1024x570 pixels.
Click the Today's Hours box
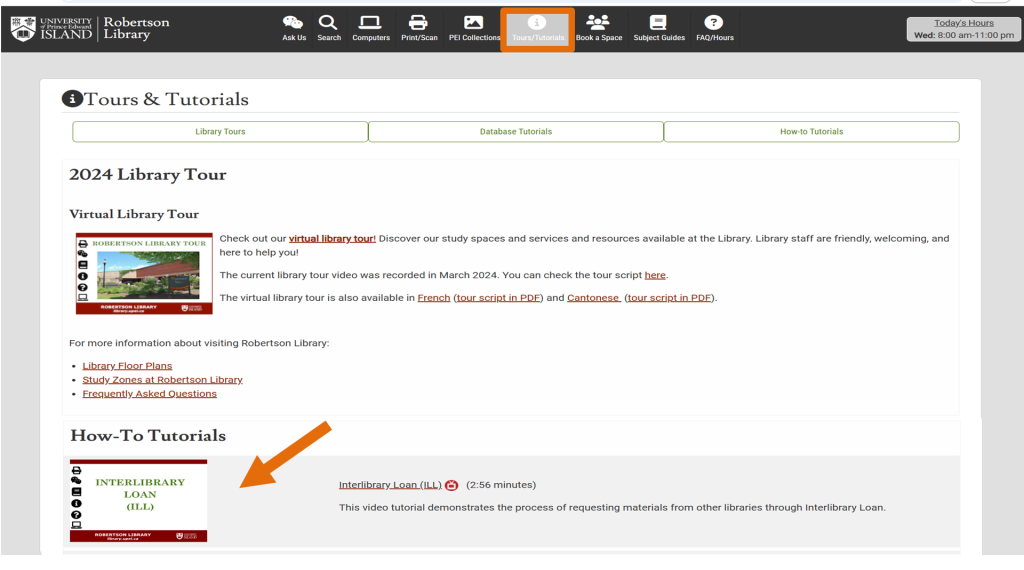point(963,29)
